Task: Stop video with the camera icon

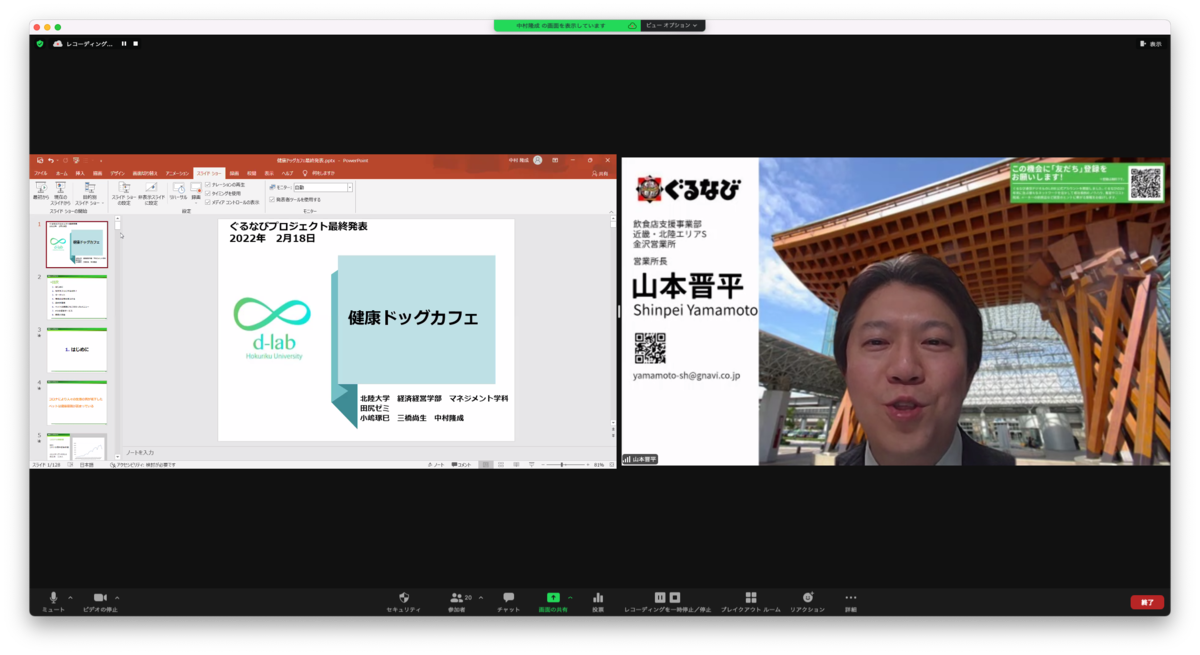Action: click(x=99, y=598)
